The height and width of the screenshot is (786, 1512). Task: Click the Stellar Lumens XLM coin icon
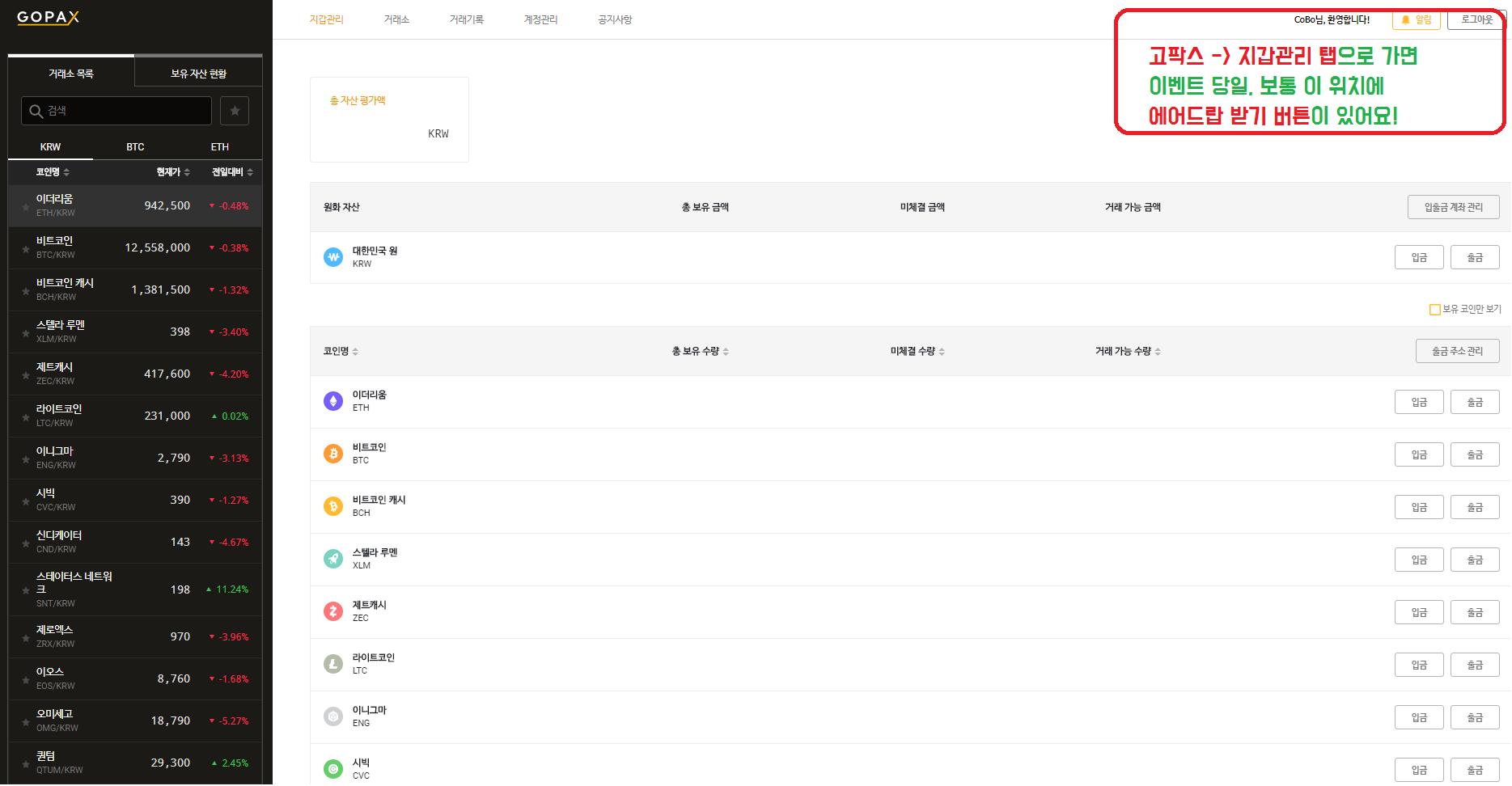[x=333, y=559]
